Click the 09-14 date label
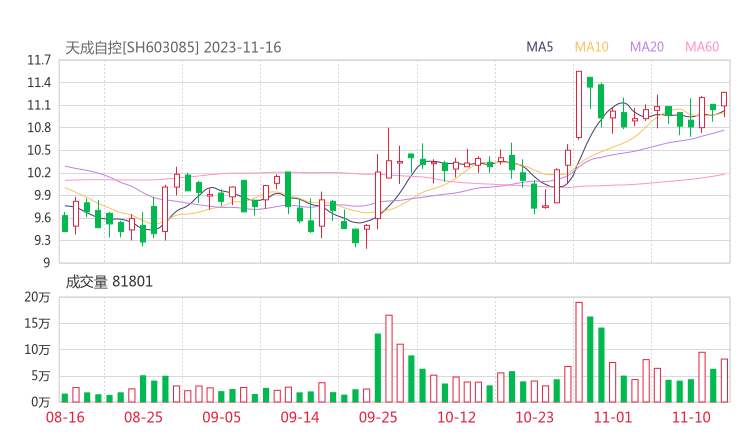Viewport: 740px width, 440px height. tap(300, 418)
